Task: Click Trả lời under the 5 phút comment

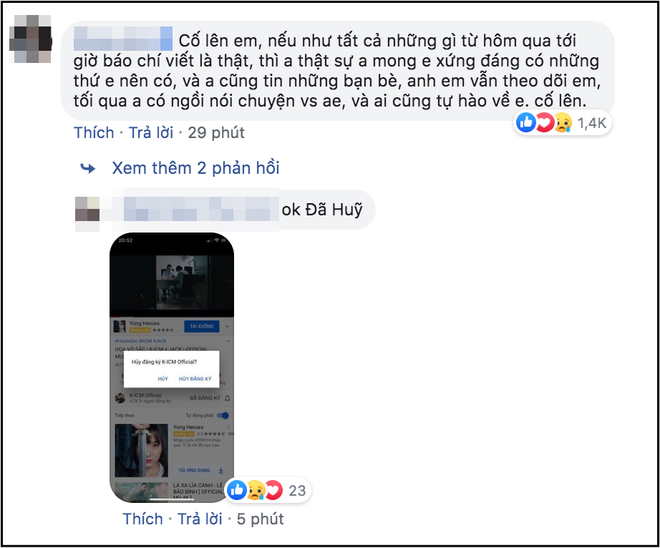Action: pyautogui.click(x=200, y=519)
